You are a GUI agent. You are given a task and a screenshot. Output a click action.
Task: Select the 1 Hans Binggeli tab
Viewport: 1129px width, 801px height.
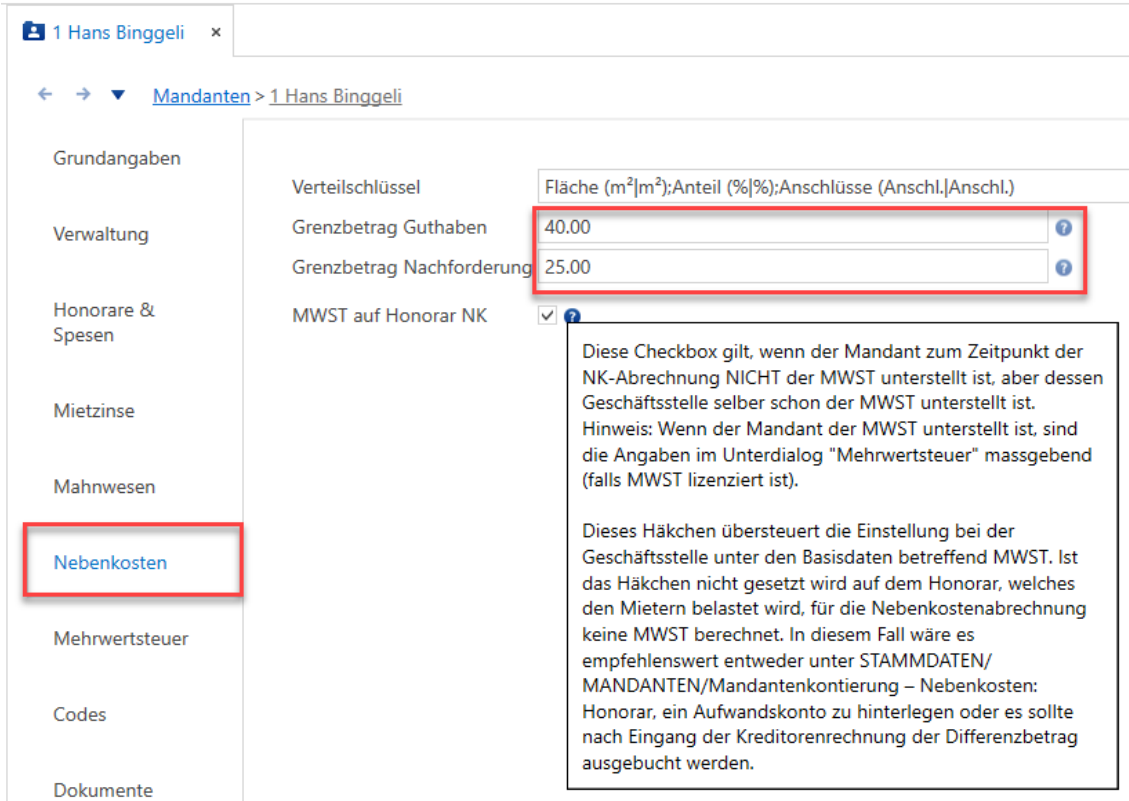point(118,32)
